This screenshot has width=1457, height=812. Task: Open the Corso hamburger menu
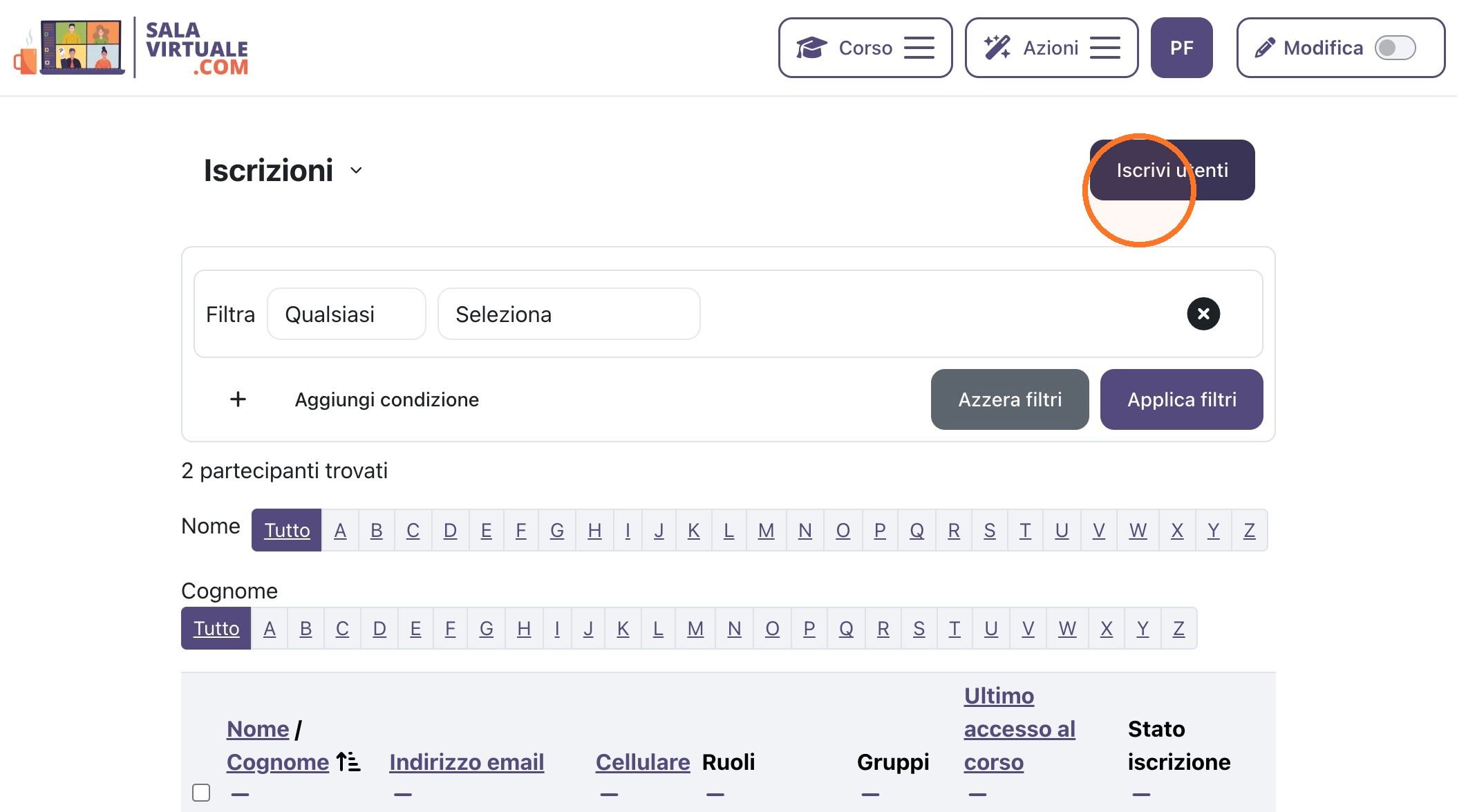[919, 48]
